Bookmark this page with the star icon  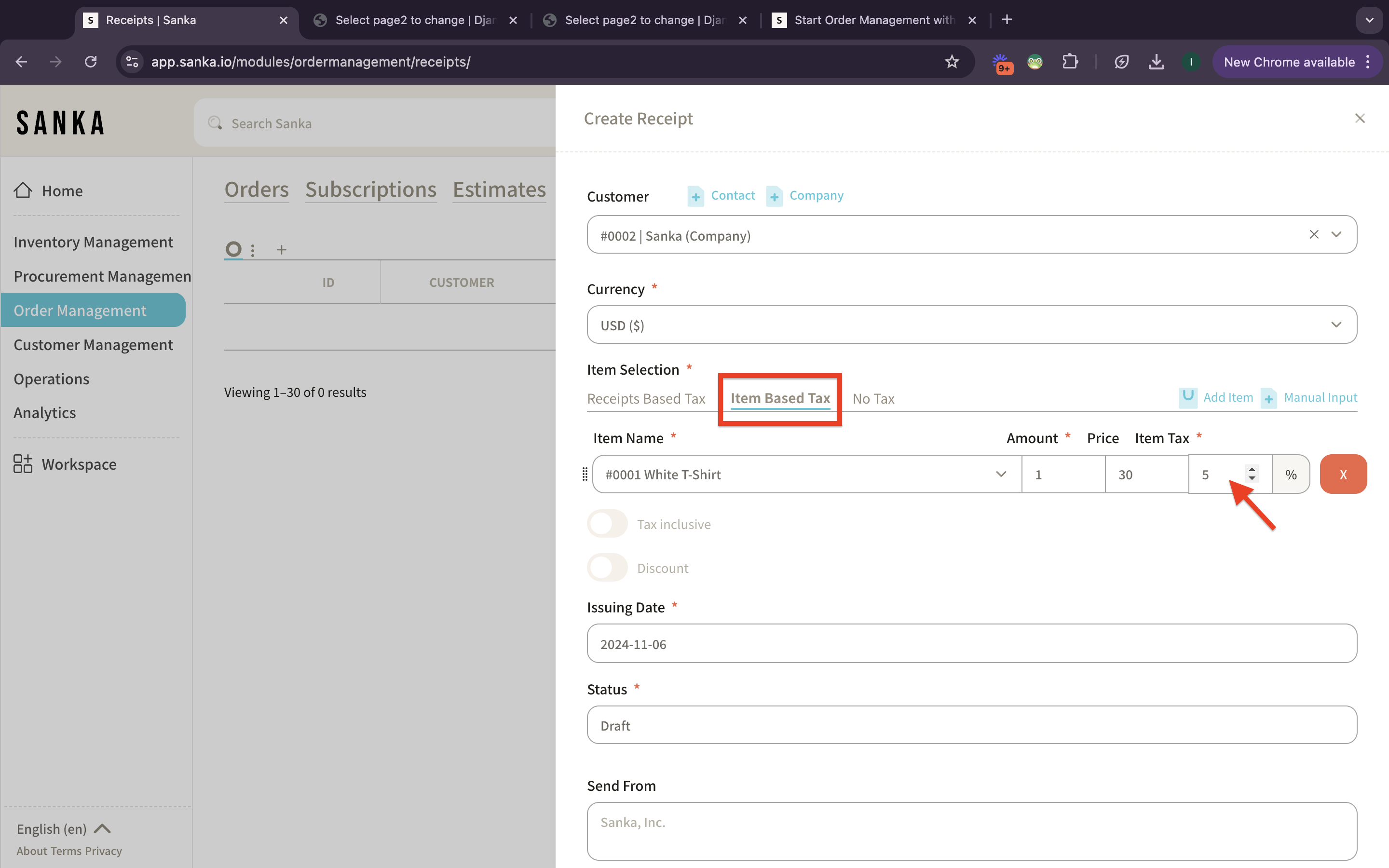point(952,61)
